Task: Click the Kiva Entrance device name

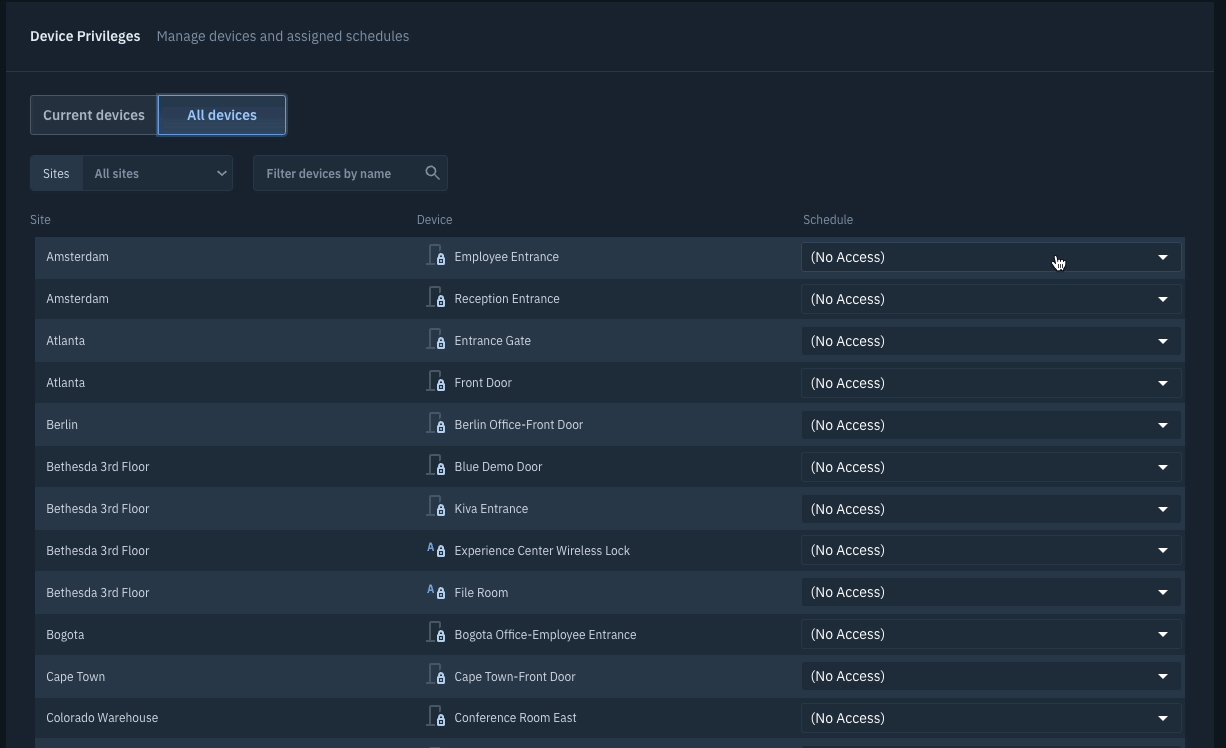Action: click(491, 509)
